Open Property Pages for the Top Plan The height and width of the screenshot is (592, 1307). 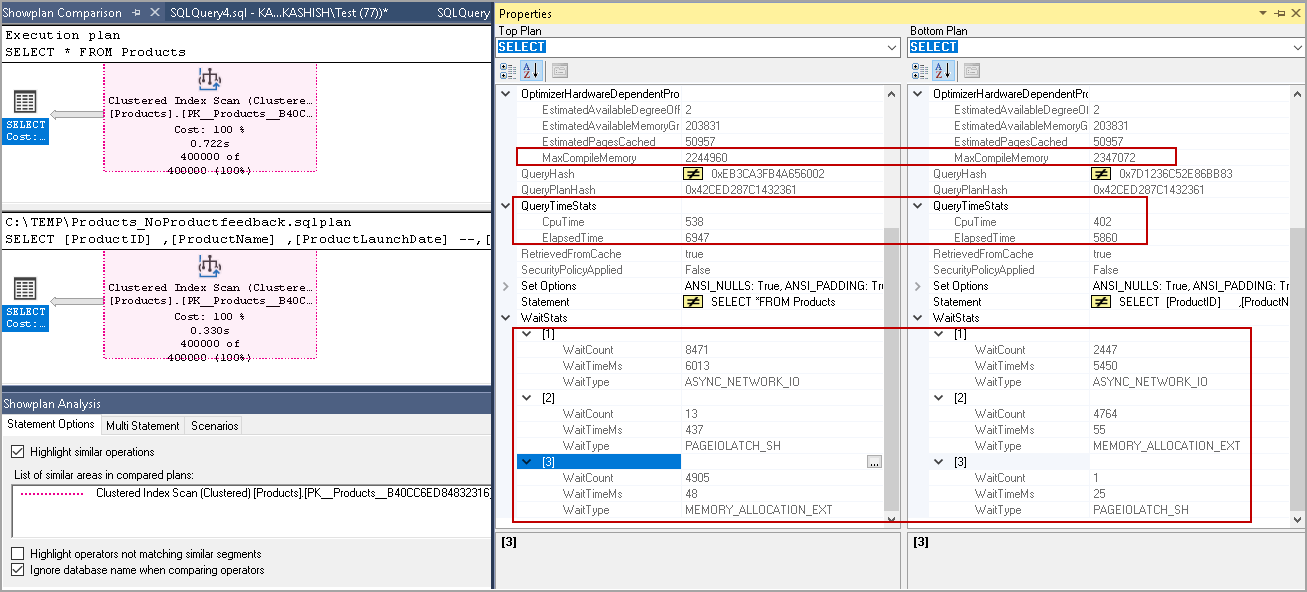pyautogui.click(x=559, y=71)
